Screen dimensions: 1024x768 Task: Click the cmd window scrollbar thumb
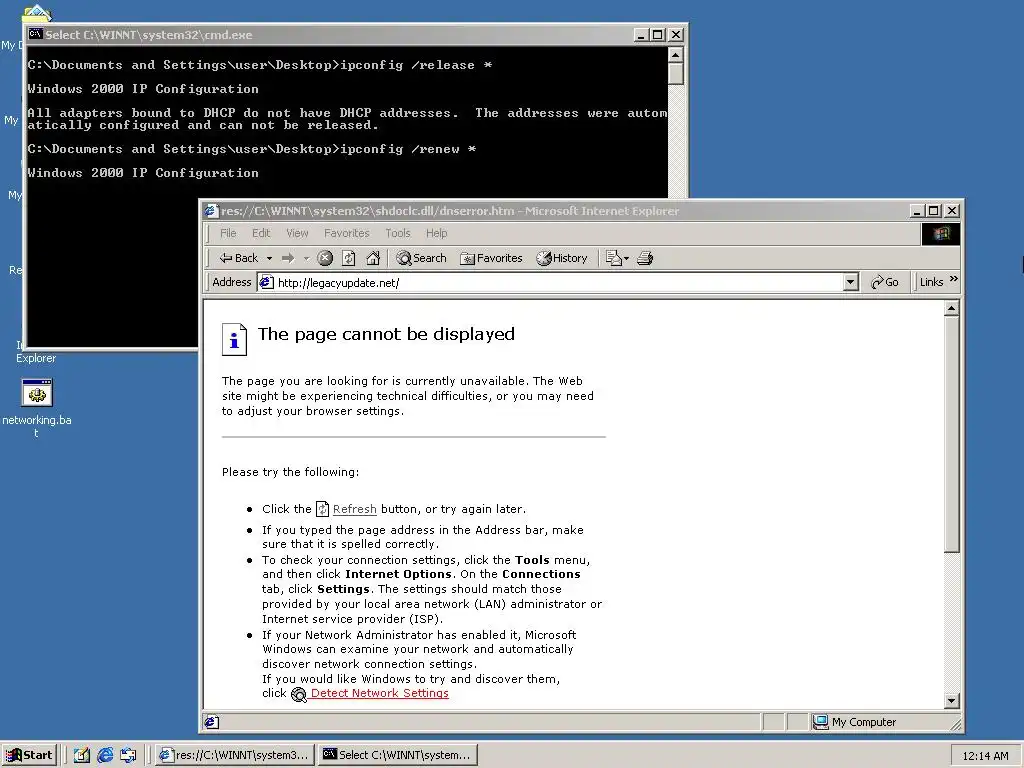click(x=676, y=73)
